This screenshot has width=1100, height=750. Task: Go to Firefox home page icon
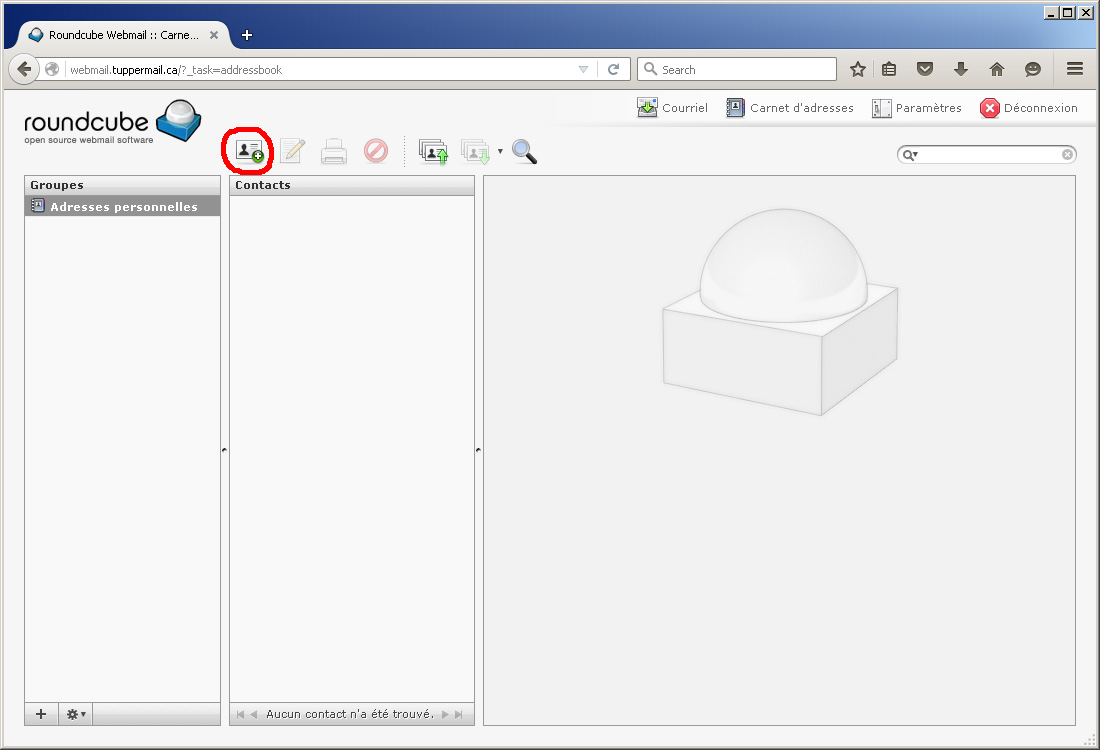(x=996, y=69)
